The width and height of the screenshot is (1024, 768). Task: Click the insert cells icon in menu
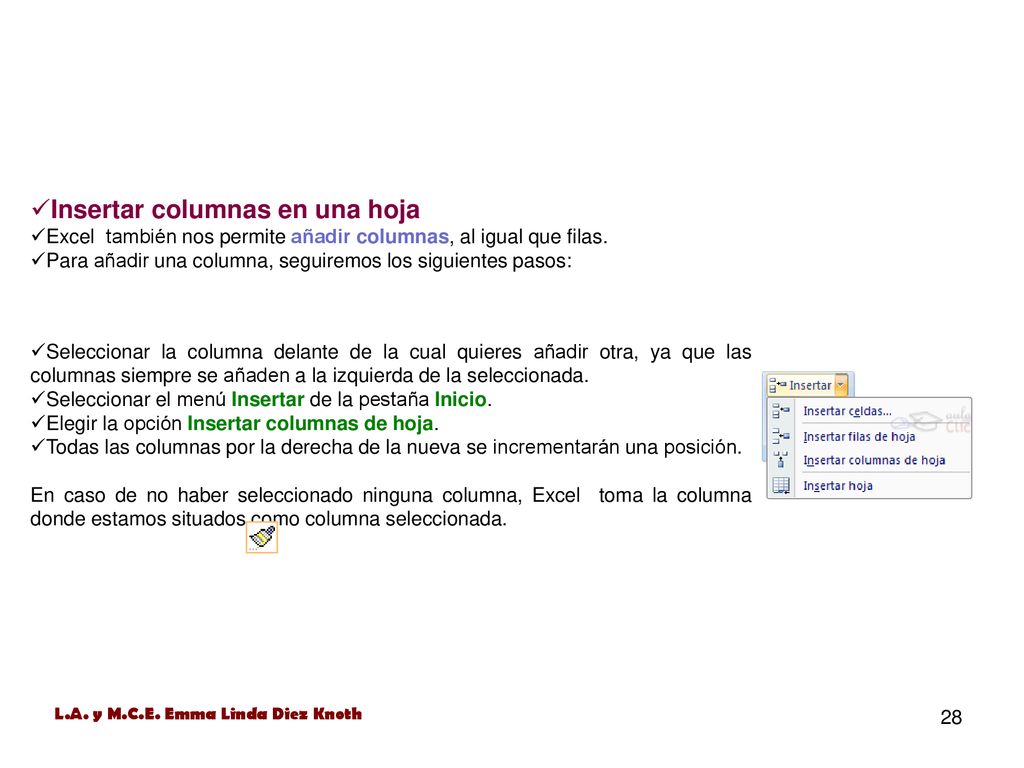[x=780, y=411]
